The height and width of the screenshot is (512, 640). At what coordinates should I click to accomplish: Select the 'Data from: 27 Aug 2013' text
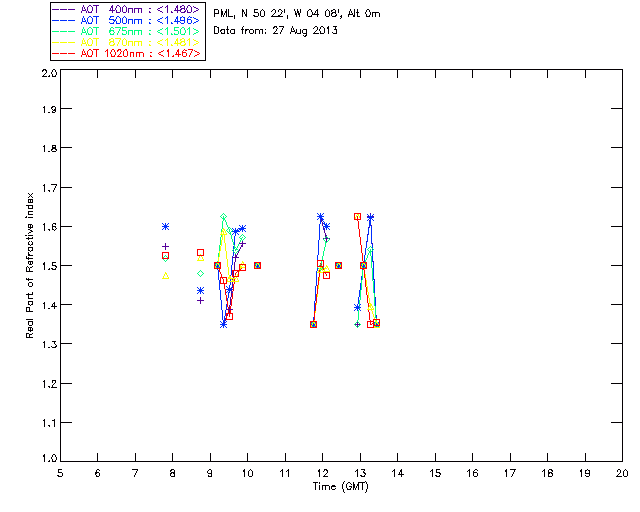coord(276,31)
